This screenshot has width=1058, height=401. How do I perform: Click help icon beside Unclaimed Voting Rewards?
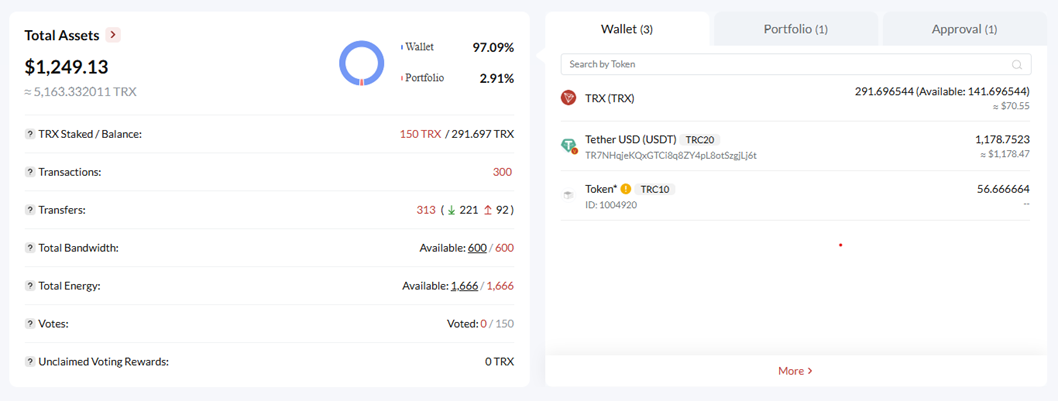click(30, 361)
